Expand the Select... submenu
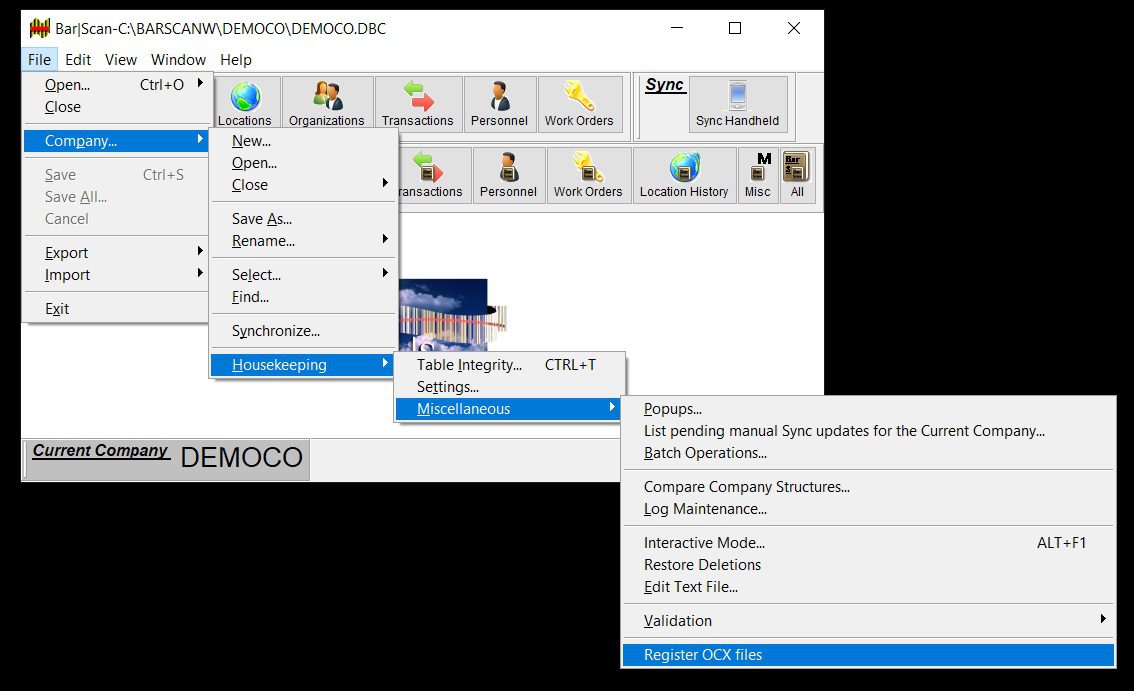The height and width of the screenshot is (691, 1134). 304,275
